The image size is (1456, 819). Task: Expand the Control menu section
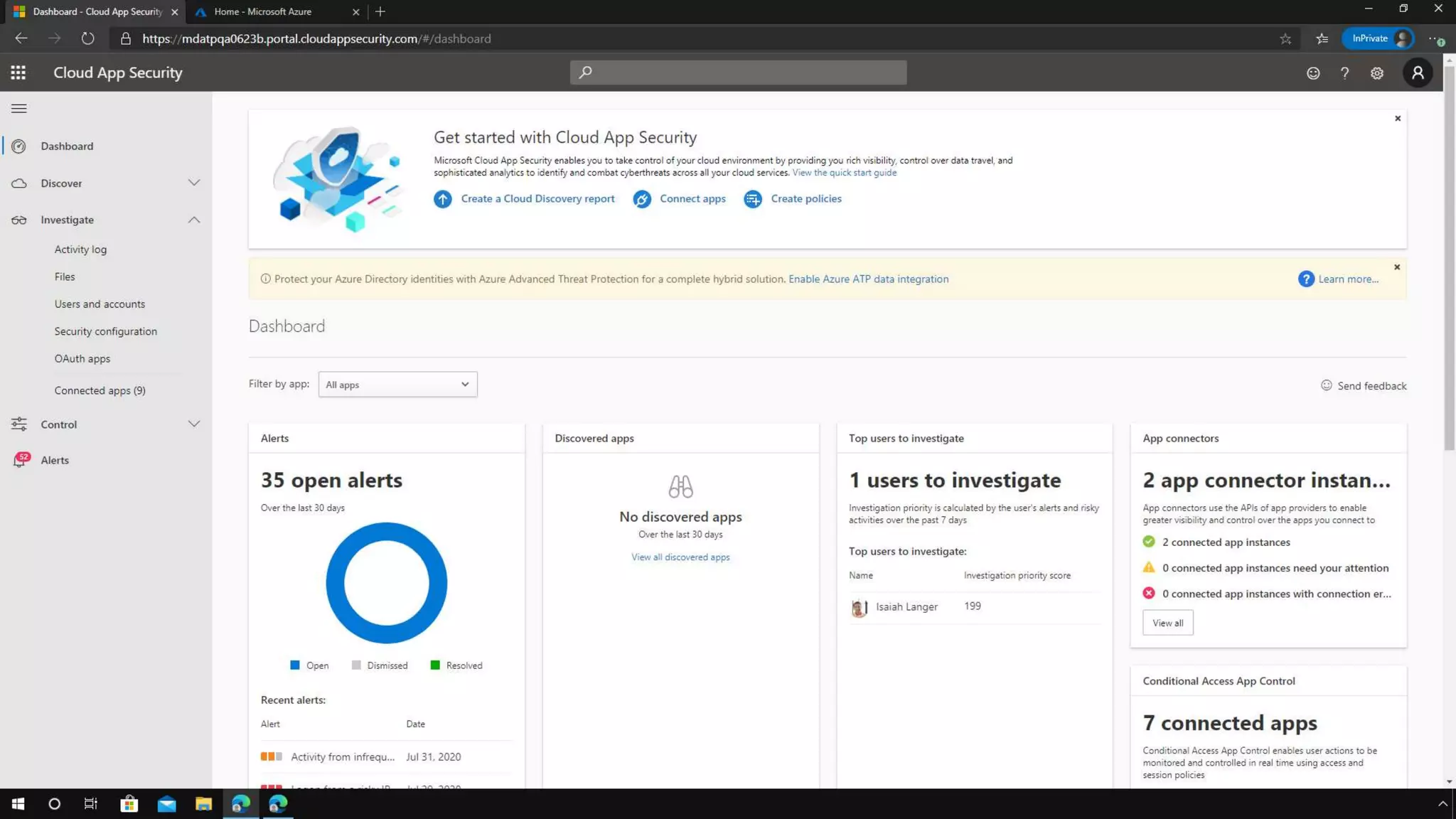pos(193,424)
